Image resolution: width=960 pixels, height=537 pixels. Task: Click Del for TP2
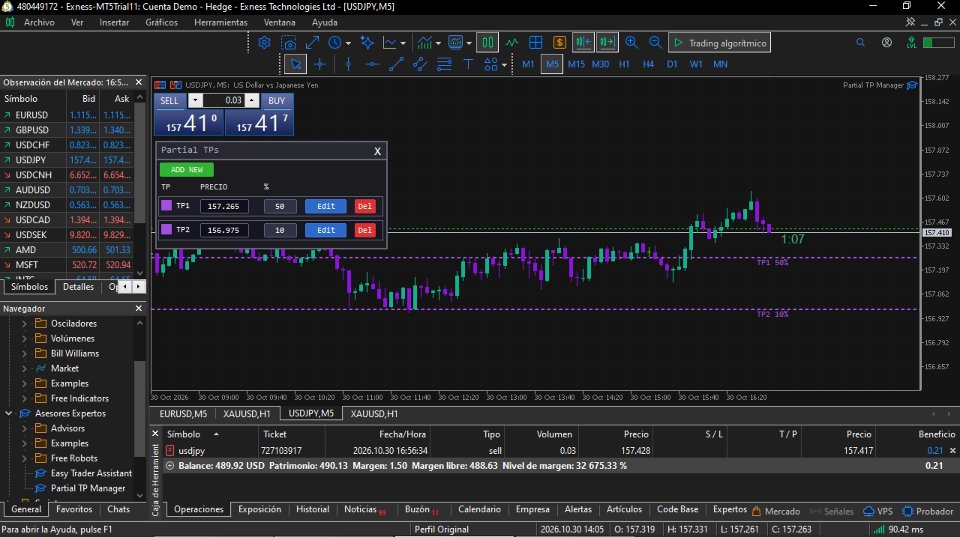365,230
